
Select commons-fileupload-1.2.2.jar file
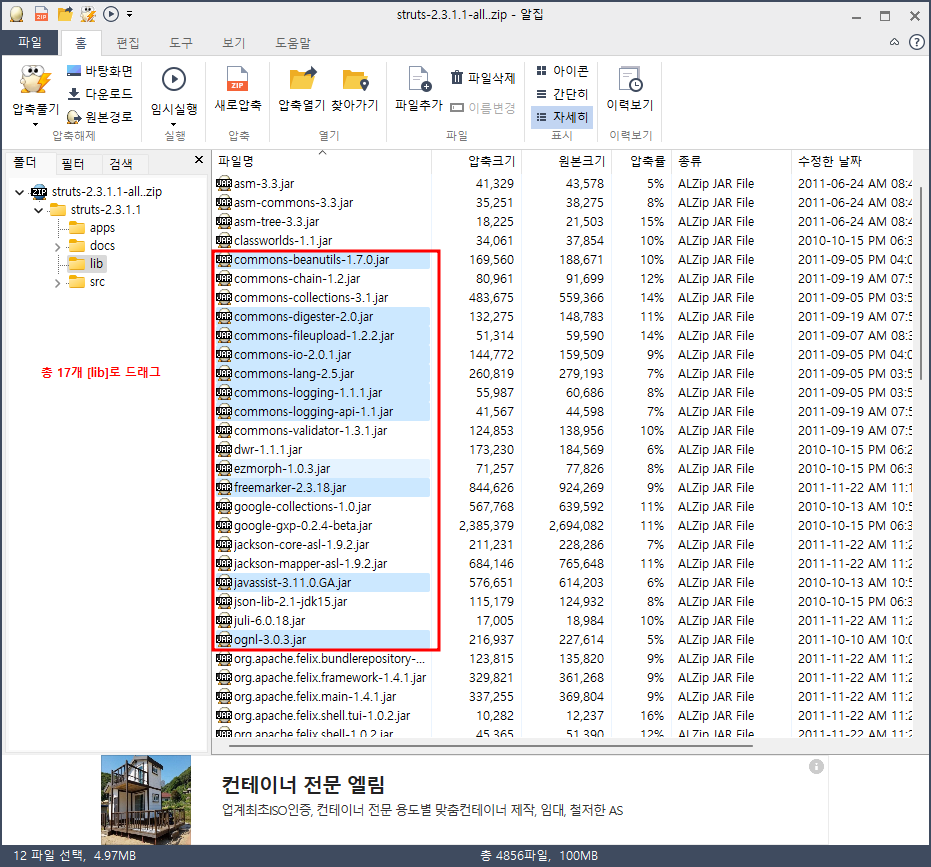click(321, 336)
